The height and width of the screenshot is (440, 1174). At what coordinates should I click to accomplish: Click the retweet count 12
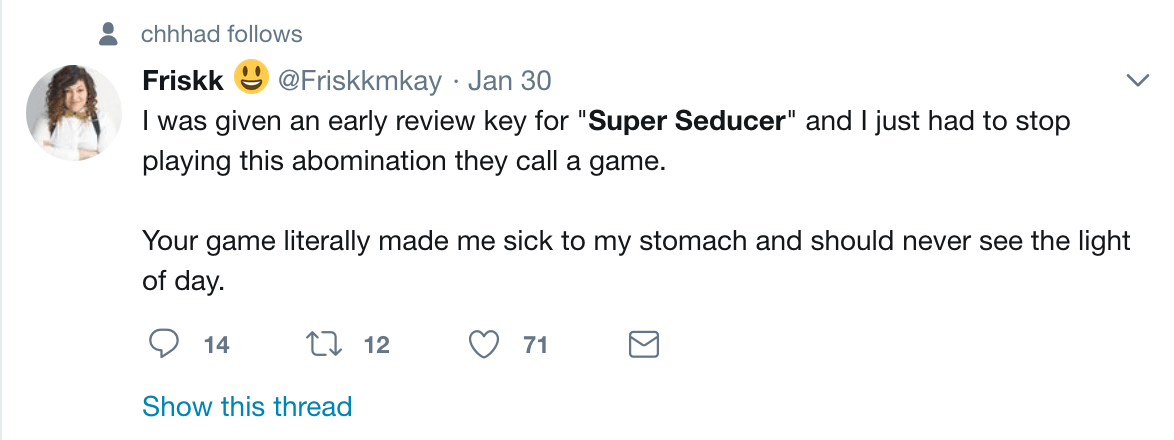coord(377,345)
